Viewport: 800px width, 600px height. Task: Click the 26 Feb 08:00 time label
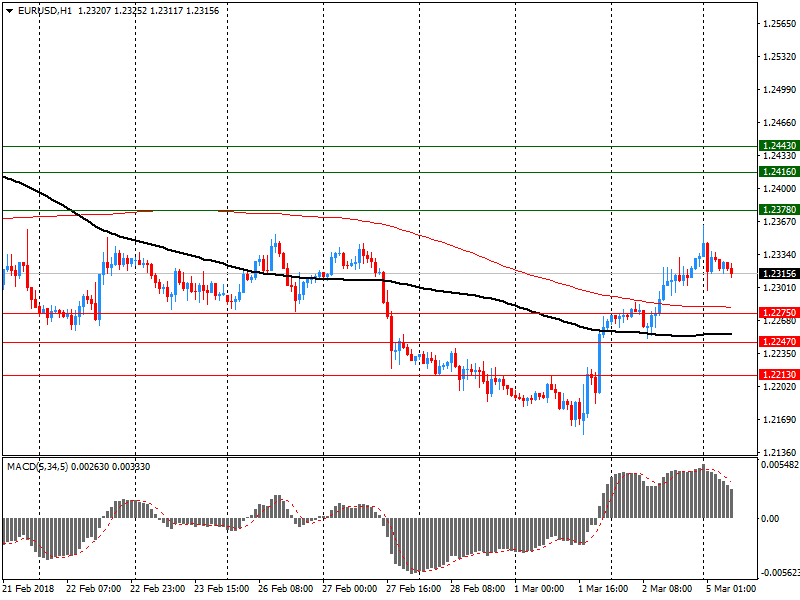(285, 589)
